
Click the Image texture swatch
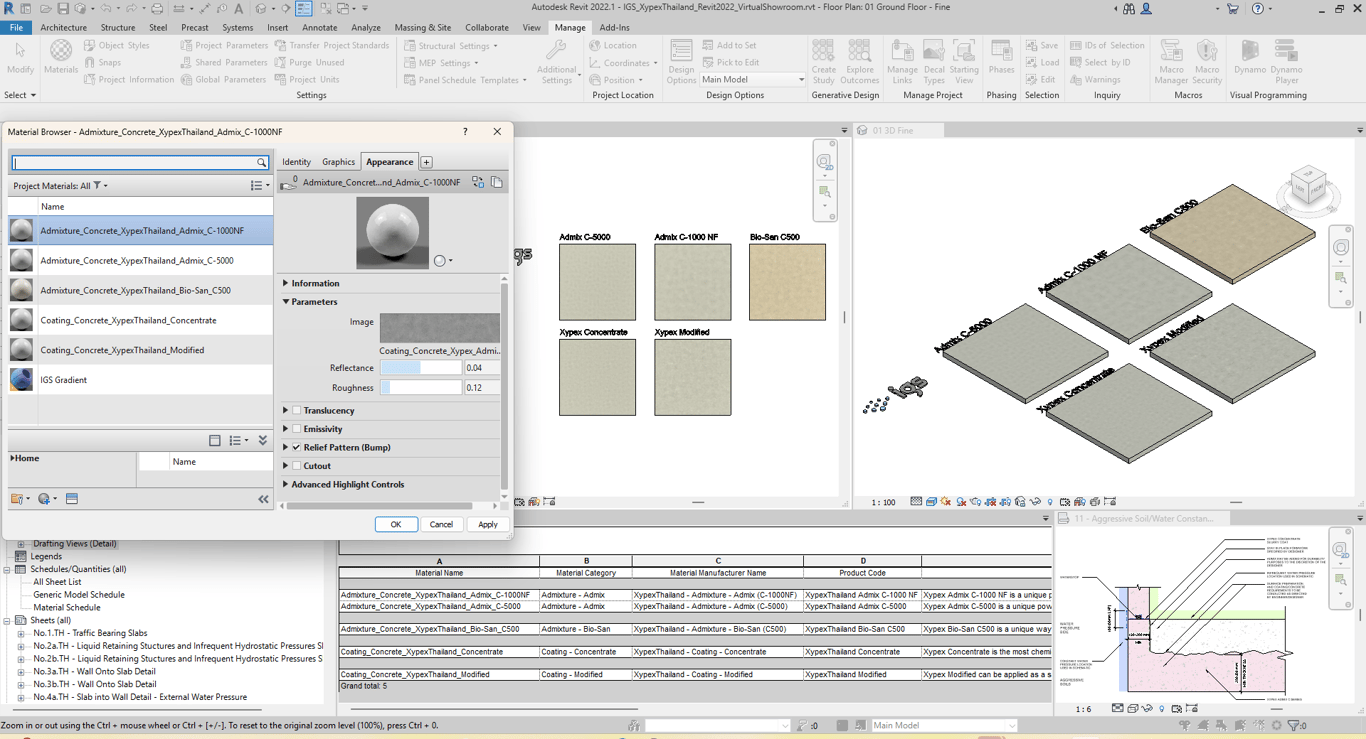(x=440, y=327)
